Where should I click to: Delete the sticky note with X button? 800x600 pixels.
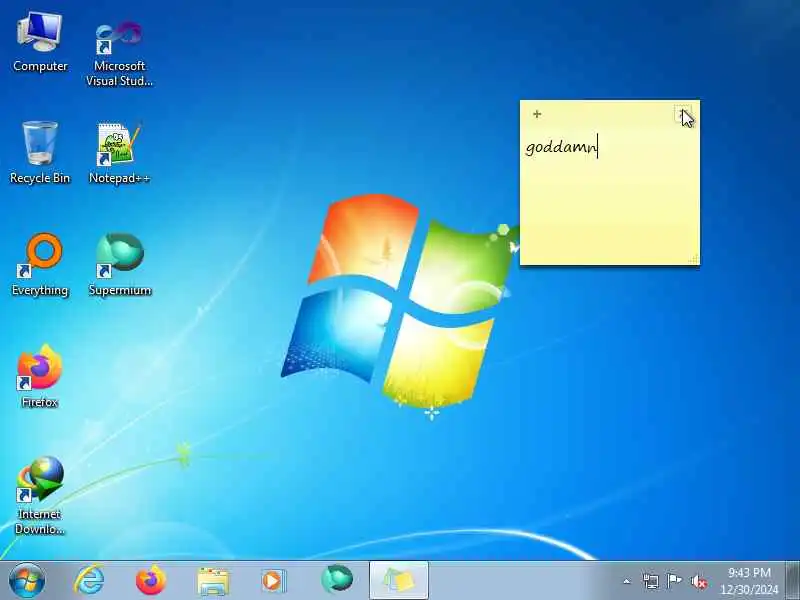[x=682, y=114]
